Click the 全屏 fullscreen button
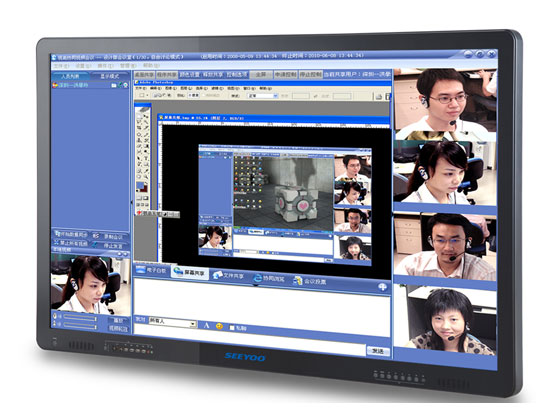The image size is (560, 420). coord(261,74)
